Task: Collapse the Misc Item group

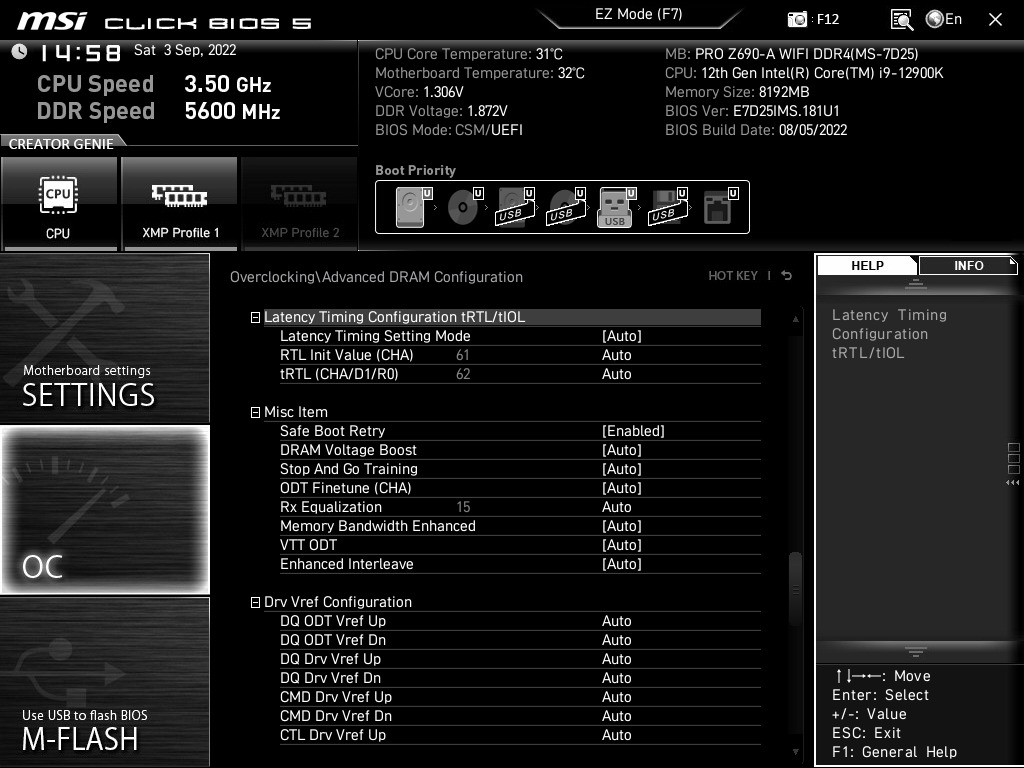Action: [255, 413]
